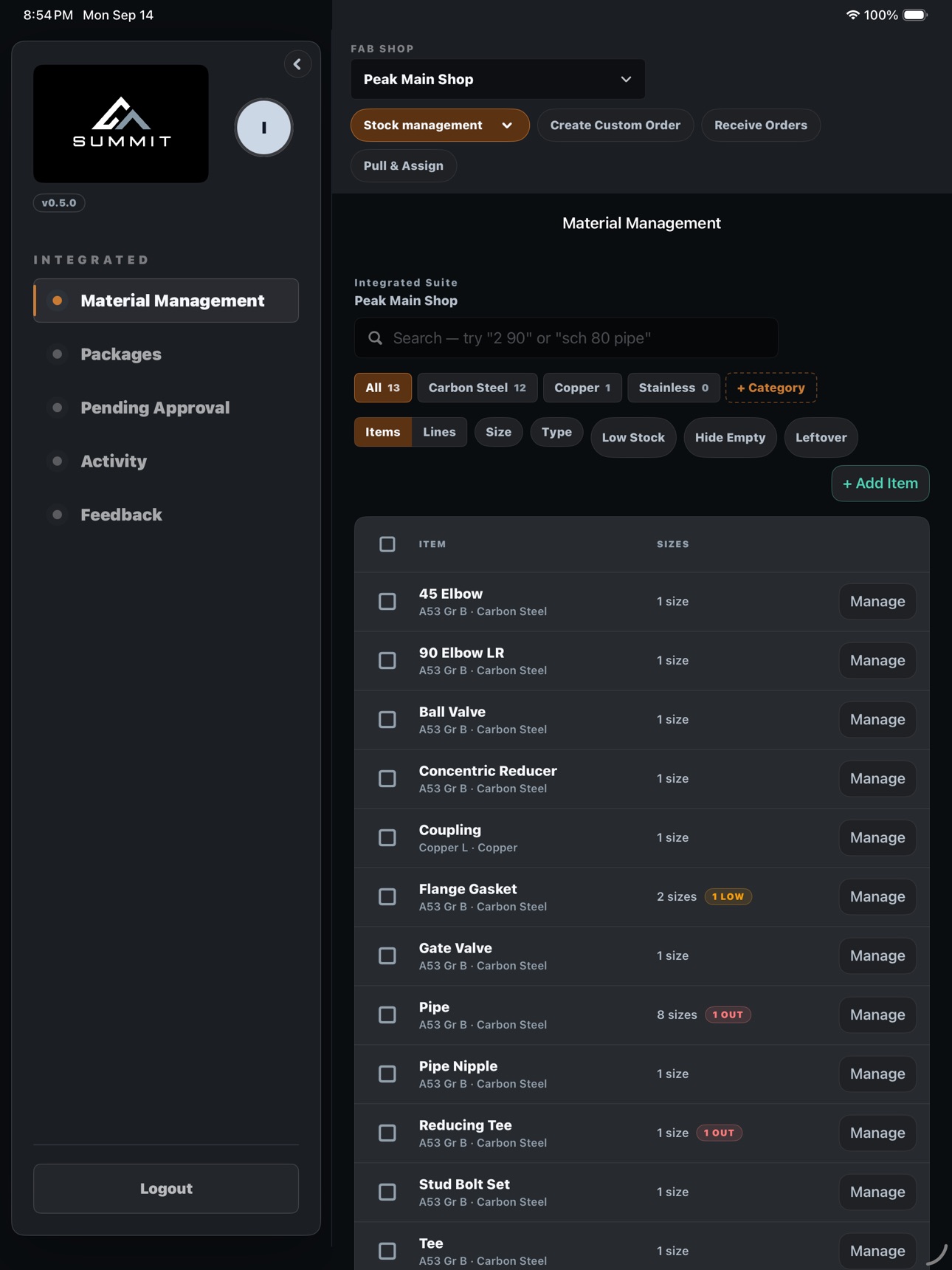
Task: Switch to Items view
Action: 383,432
